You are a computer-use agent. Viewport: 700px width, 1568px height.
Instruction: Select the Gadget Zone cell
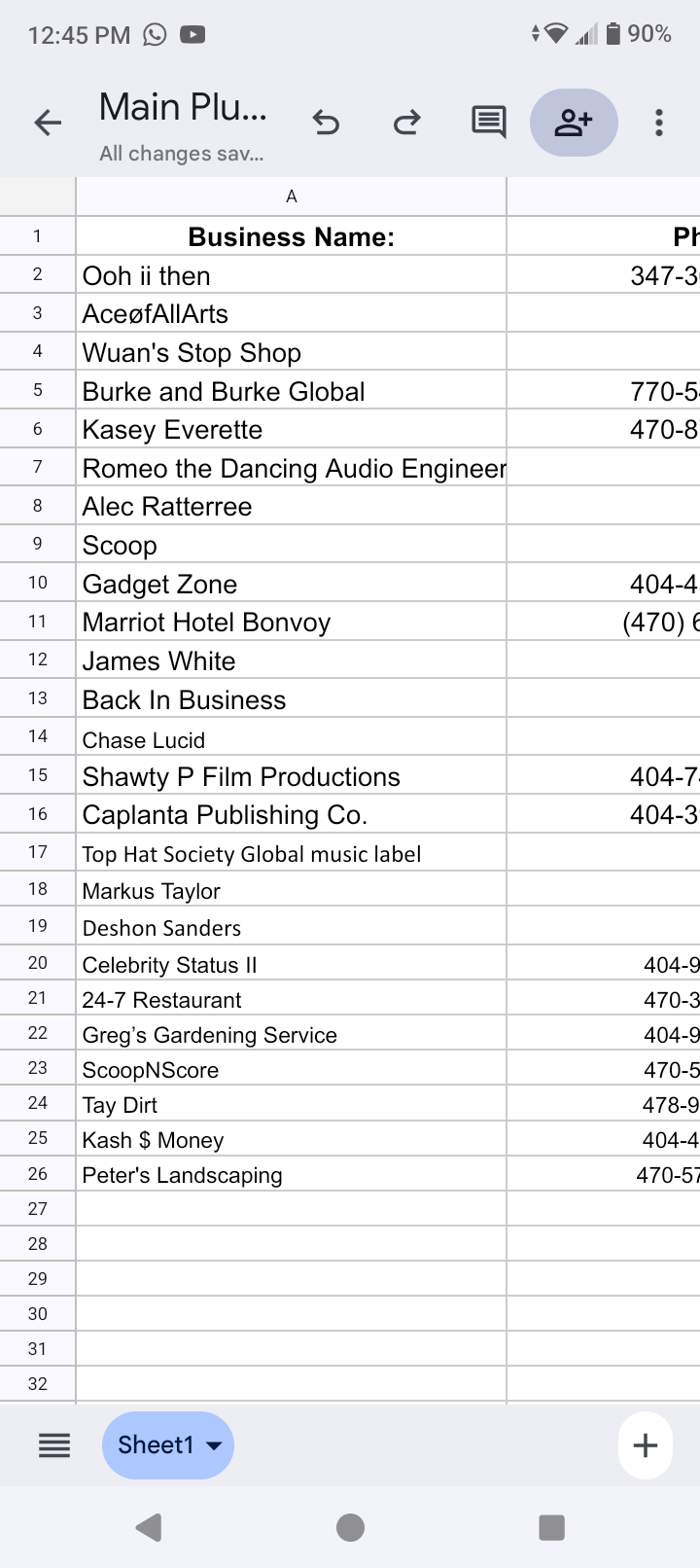coord(291,584)
